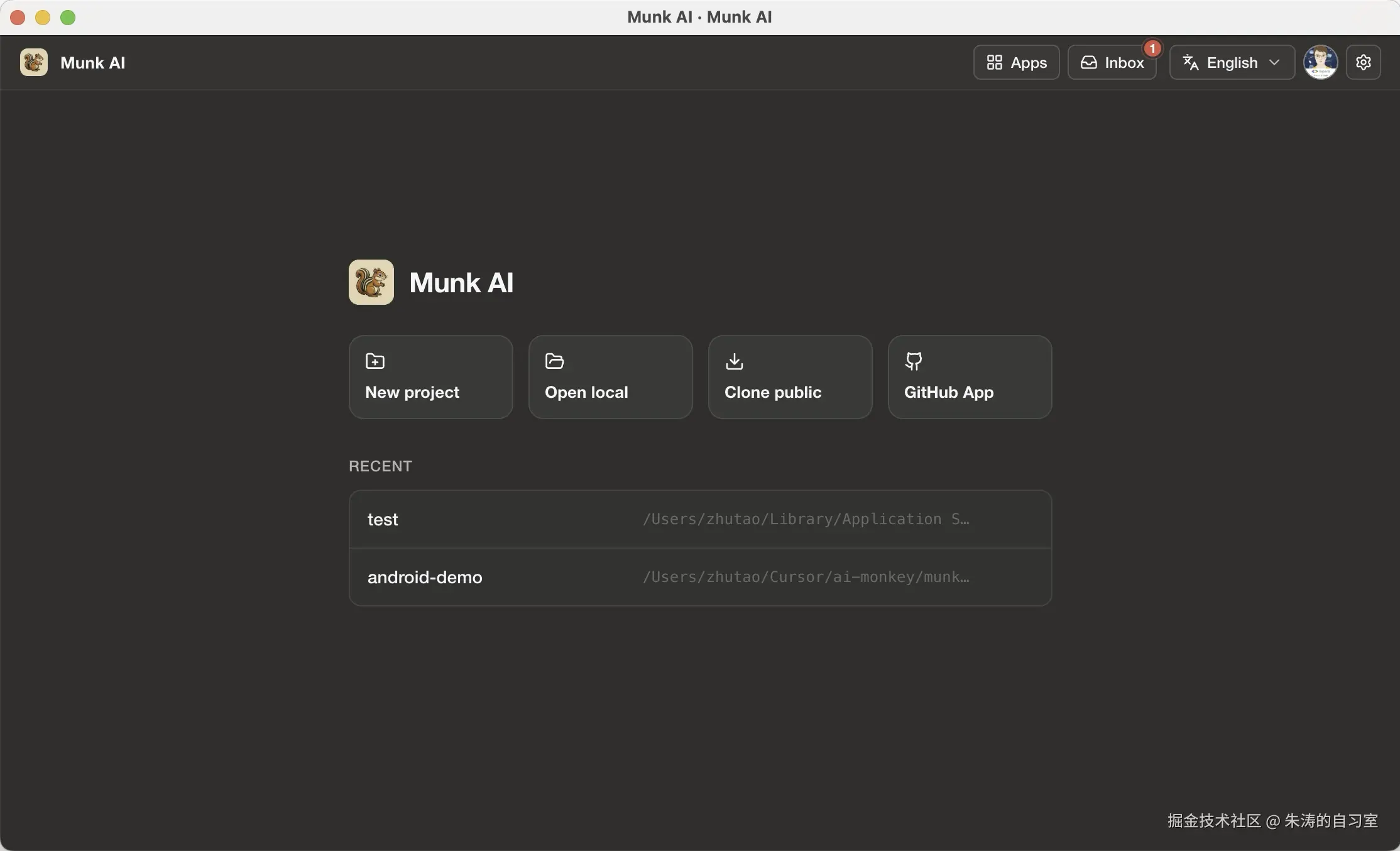1400x851 pixels.
Task: Open the Inbox with one notification
Action: pyautogui.click(x=1112, y=62)
